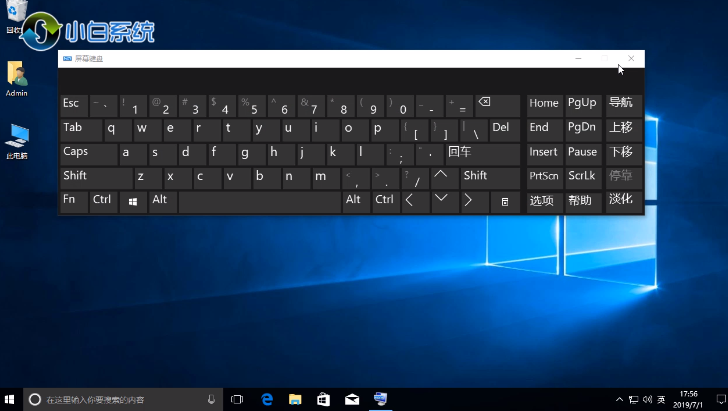Open File Explorer from the taskbar
Image resolution: width=728 pixels, height=411 pixels.
pyautogui.click(x=295, y=399)
